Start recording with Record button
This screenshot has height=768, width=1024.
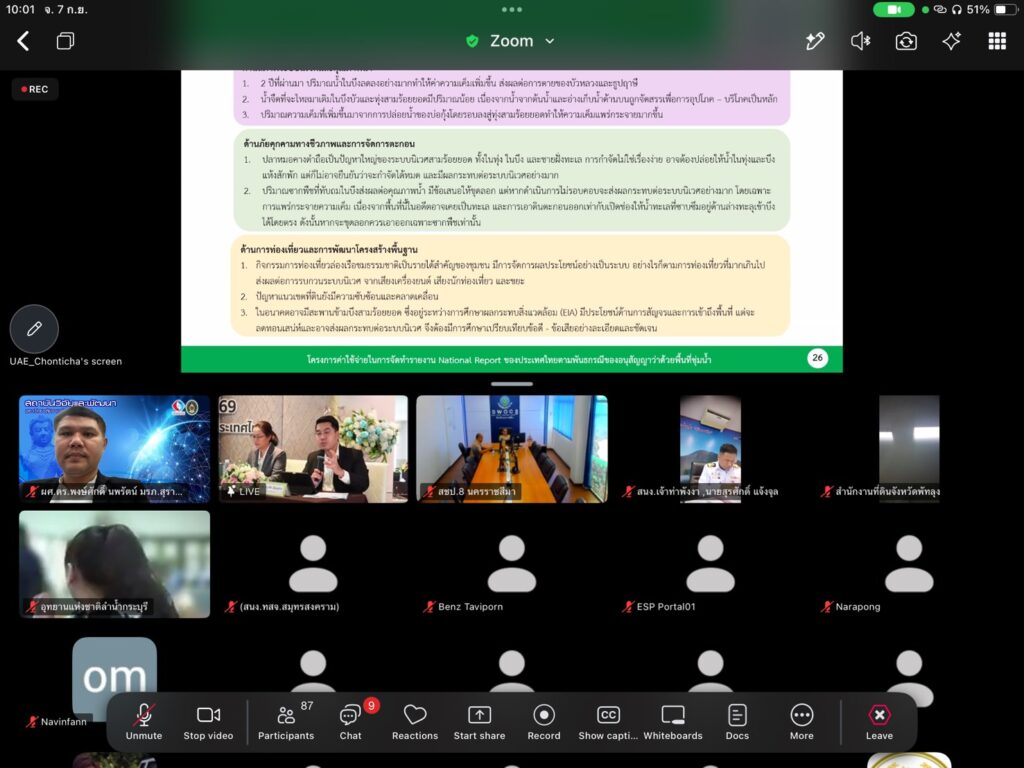tap(544, 722)
